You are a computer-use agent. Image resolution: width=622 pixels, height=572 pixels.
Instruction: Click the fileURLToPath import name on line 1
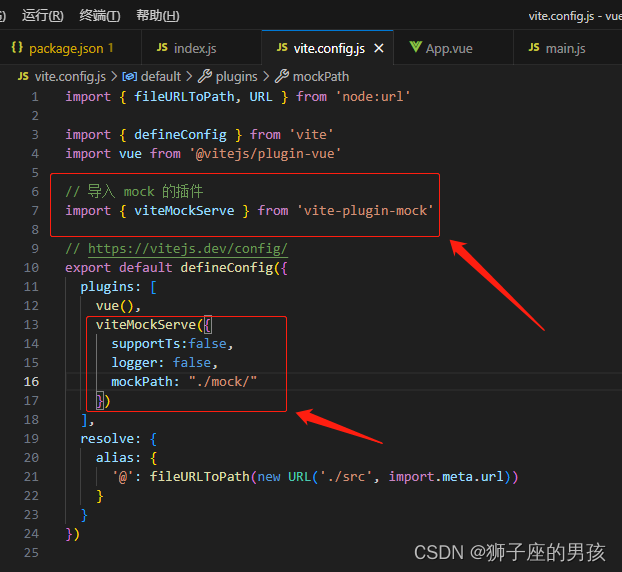point(184,97)
